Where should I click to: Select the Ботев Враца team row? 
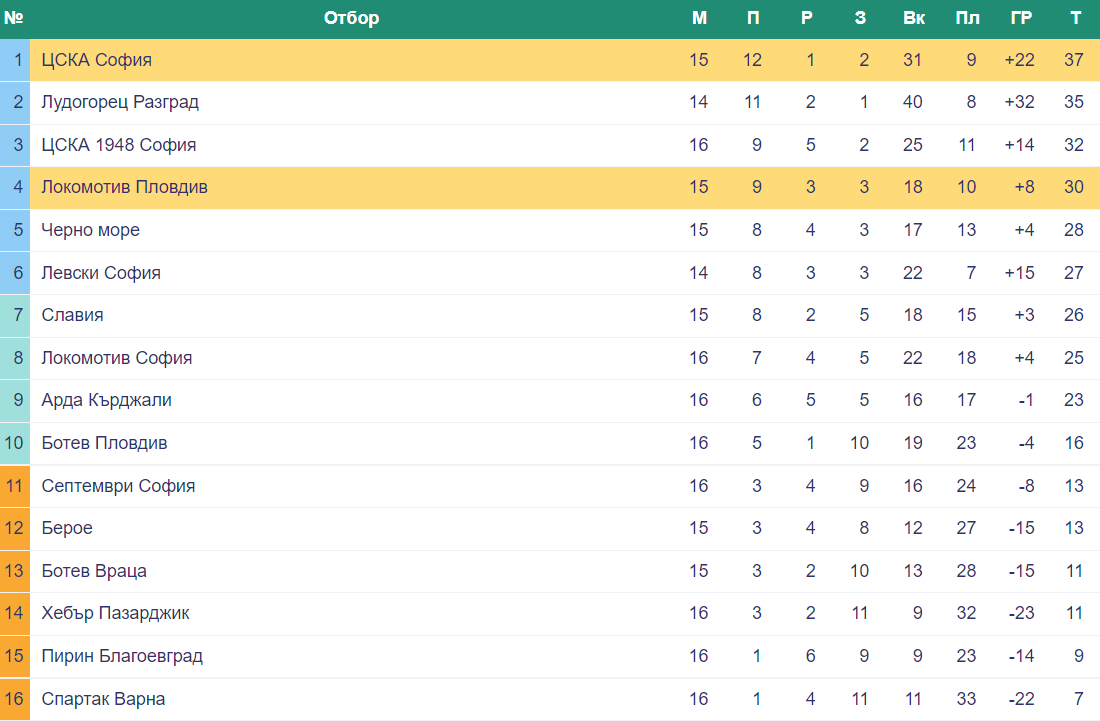coord(550,571)
